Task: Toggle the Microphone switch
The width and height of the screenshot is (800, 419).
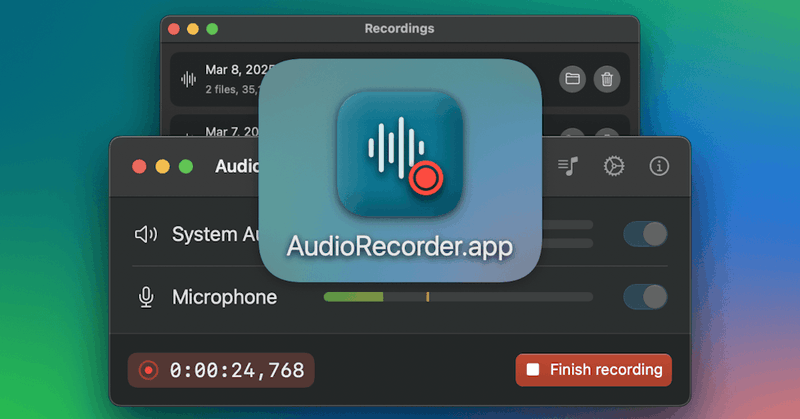Action: [x=645, y=297]
